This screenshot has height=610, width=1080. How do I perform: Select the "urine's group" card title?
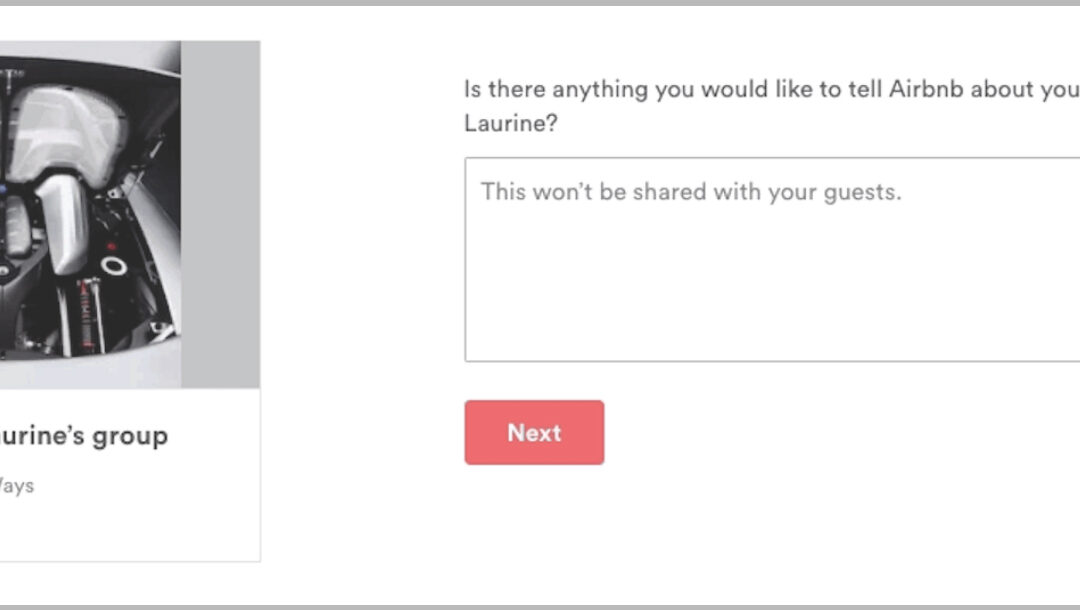[83, 436]
